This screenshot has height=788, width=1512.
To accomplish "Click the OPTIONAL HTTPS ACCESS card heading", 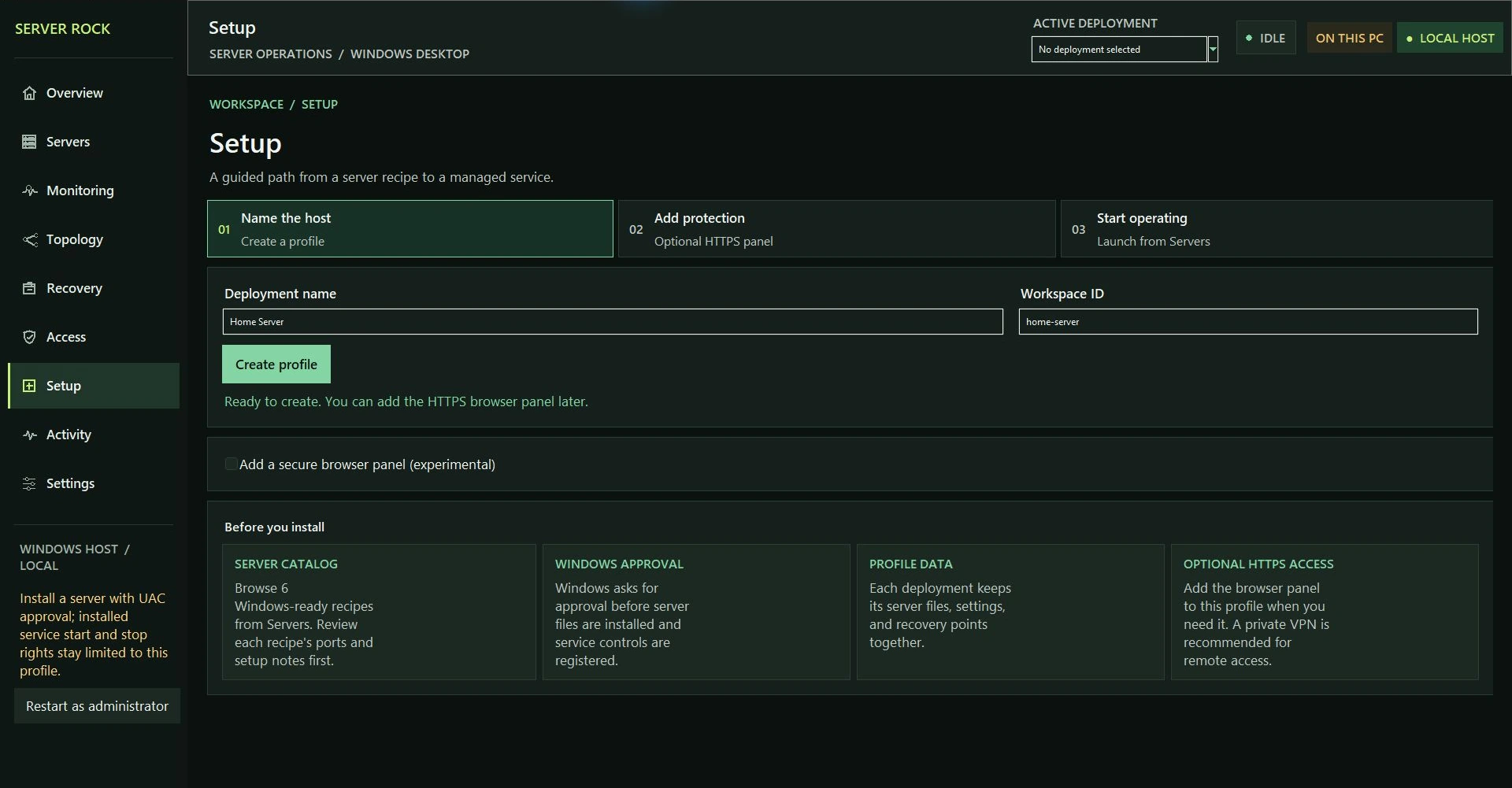I will [x=1258, y=564].
